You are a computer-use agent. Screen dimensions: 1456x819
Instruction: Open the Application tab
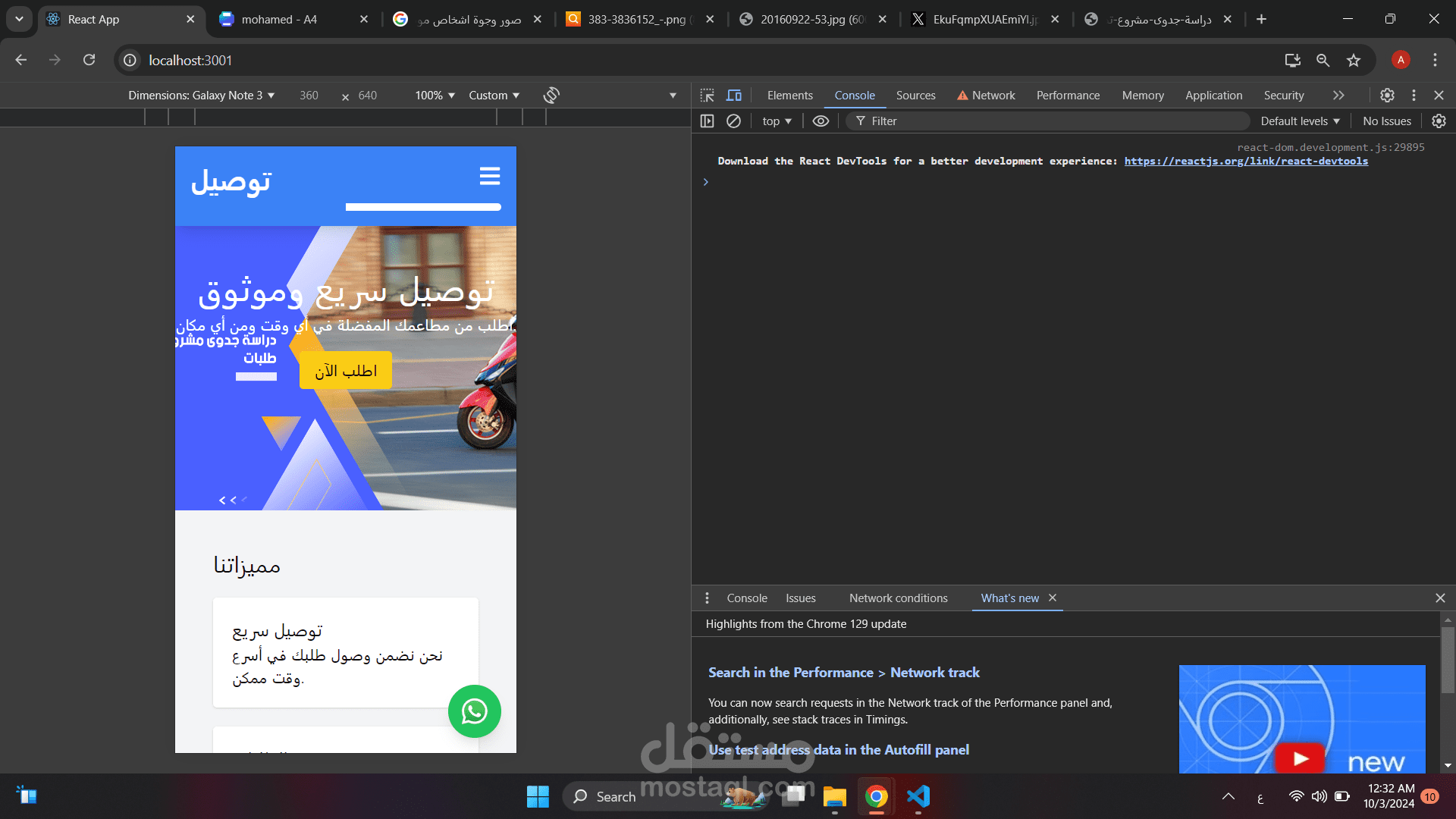point(1213,95)
